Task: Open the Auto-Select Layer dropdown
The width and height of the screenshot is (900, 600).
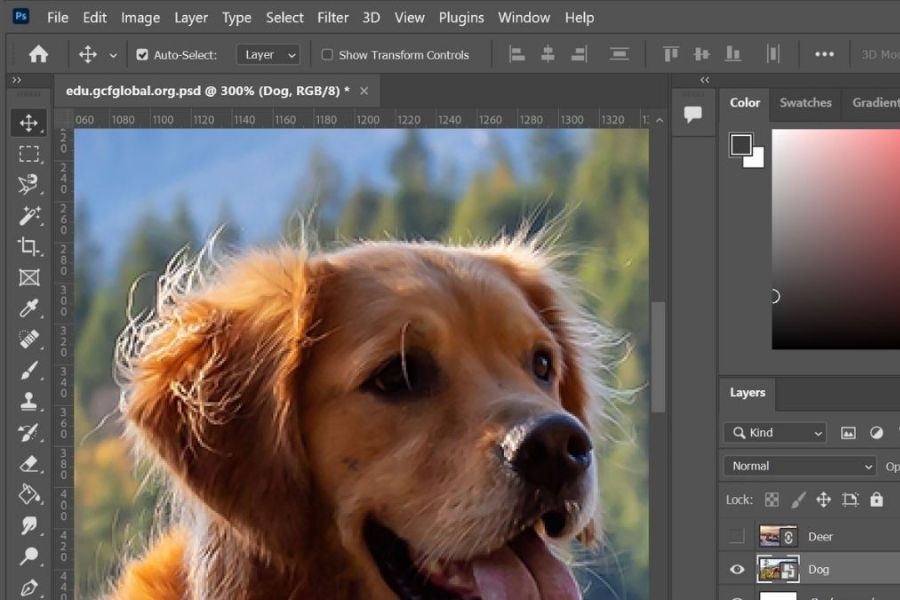Action: pos(267,55)
